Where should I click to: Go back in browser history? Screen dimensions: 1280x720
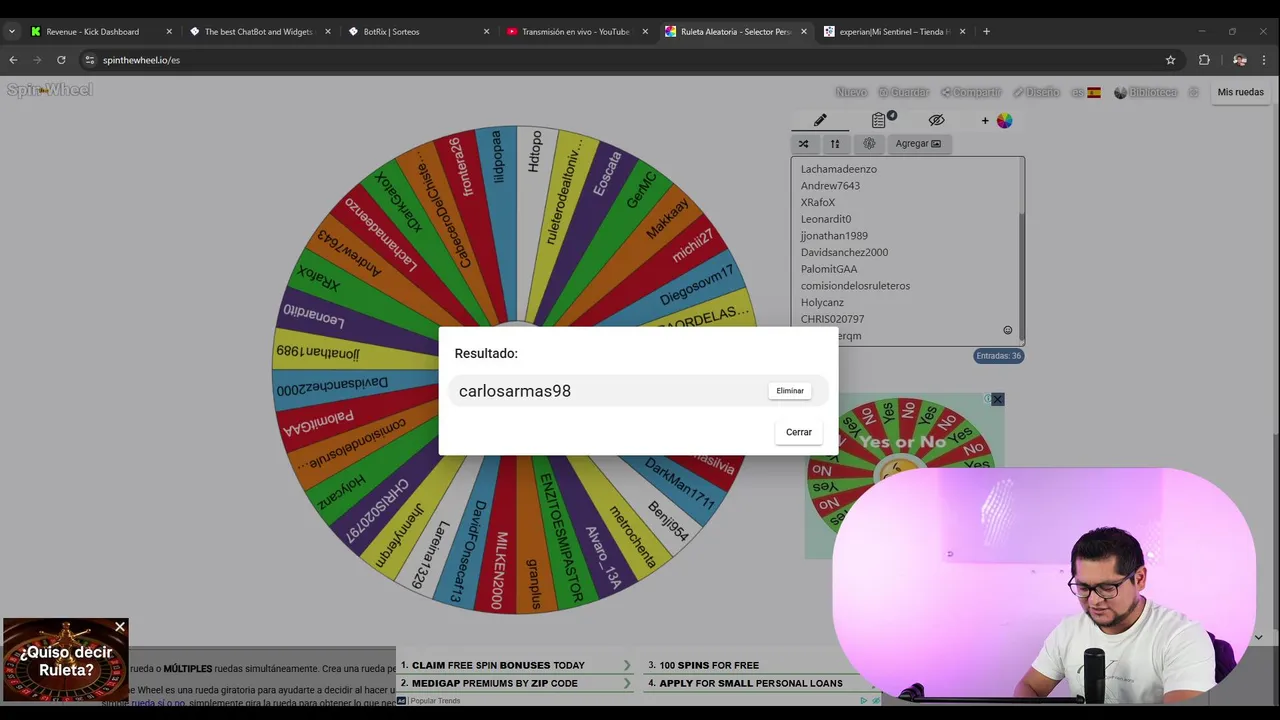click(13, 60)
